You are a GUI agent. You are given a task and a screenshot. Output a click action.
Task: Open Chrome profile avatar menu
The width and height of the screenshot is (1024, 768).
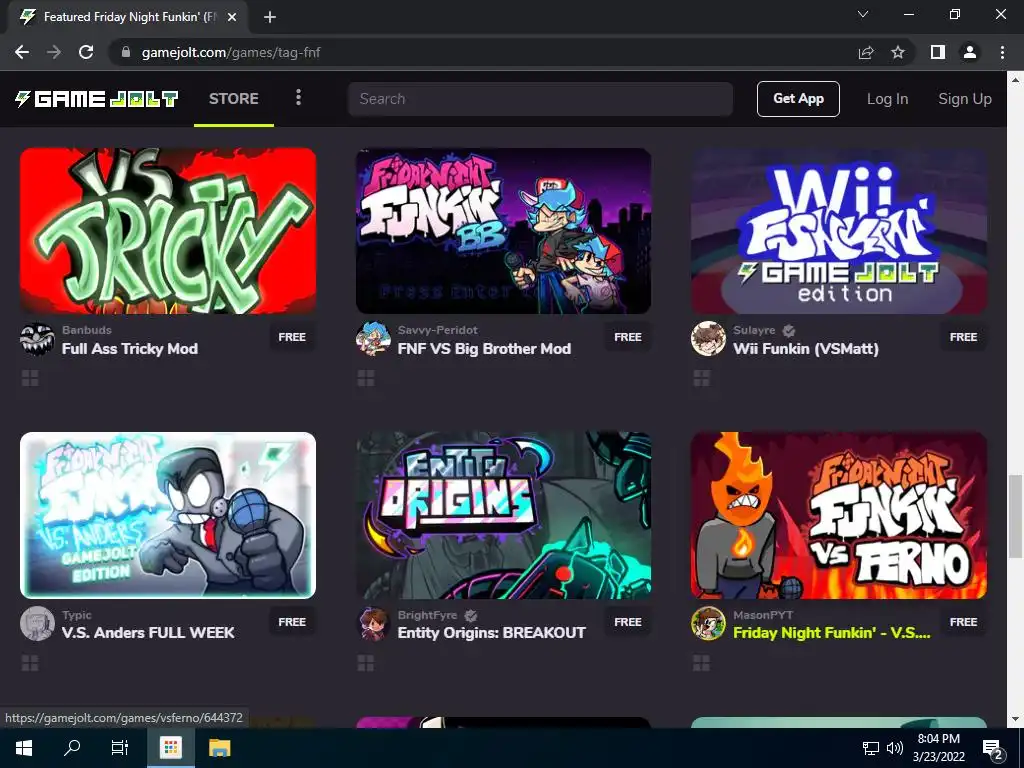pos(970,52)
